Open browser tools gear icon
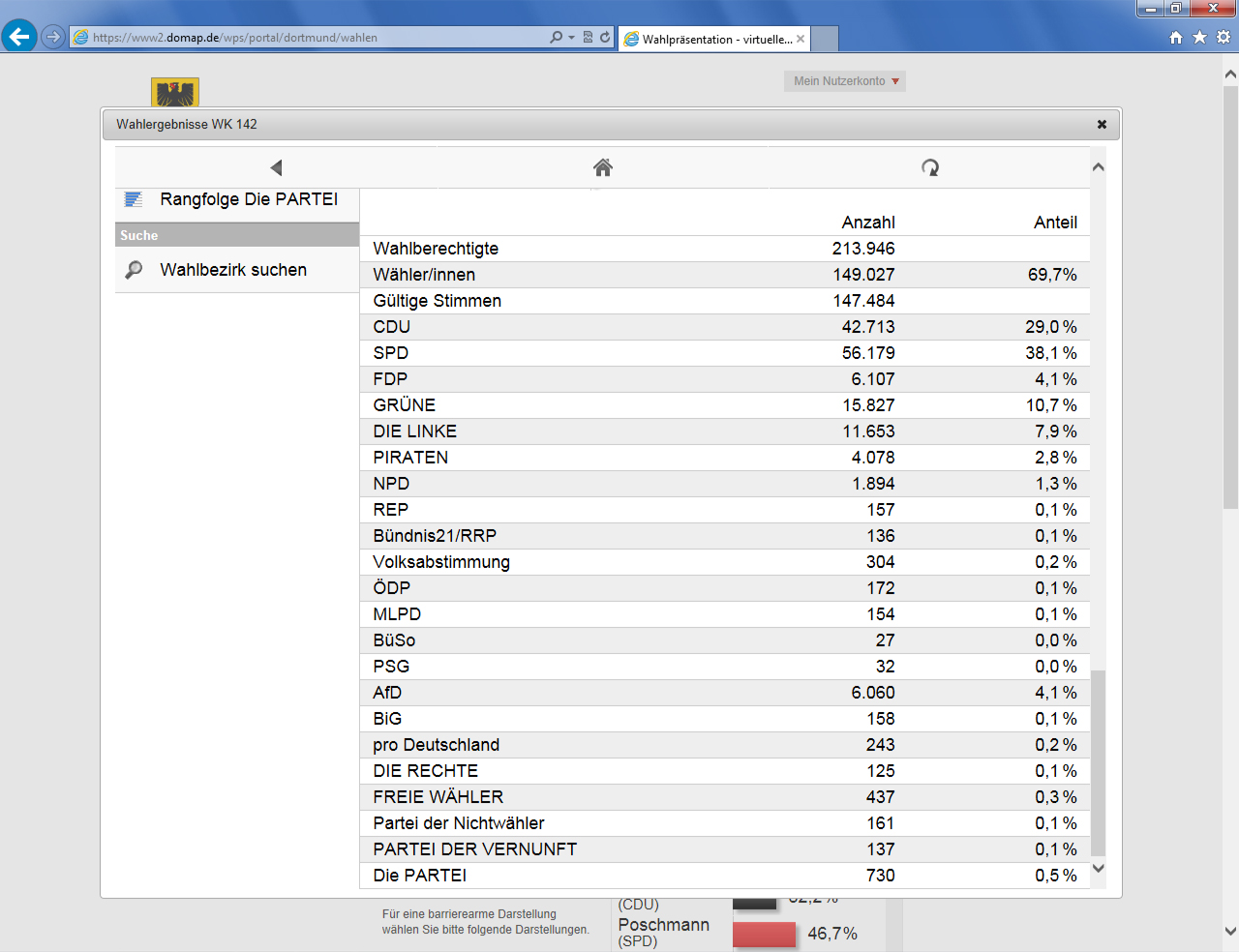The width and height of the screenshot is (1239, 952). tap(1224, 37)
